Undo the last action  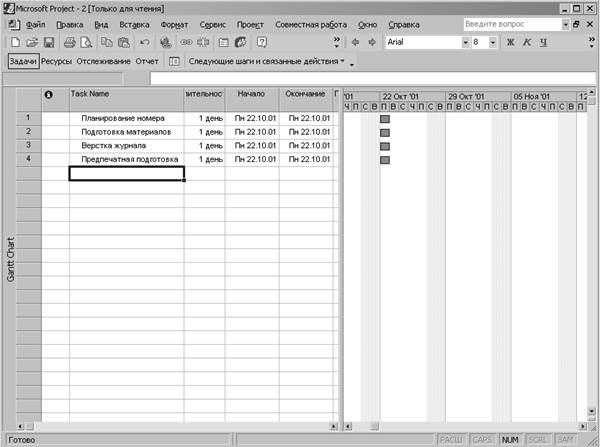(144, 42)
